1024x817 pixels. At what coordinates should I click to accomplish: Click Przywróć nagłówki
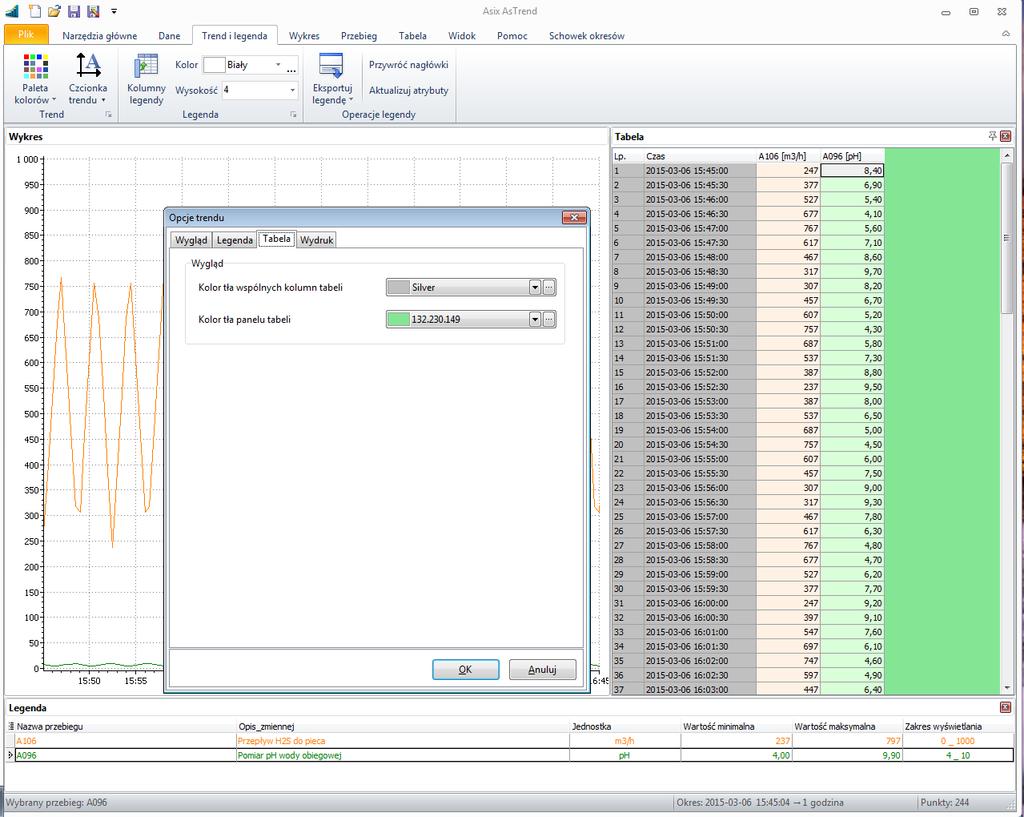(408, 65)
